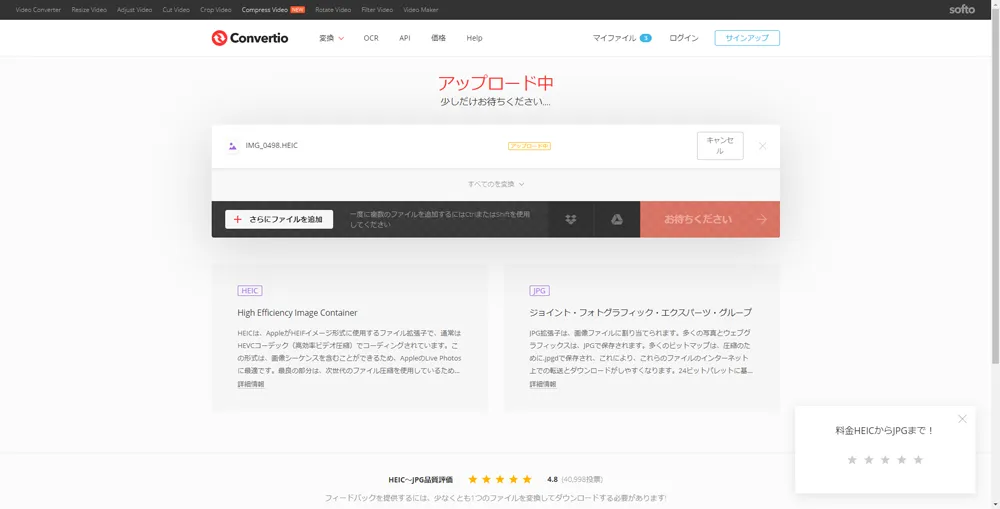Open Video Maker link

click(x=421, y=10)
